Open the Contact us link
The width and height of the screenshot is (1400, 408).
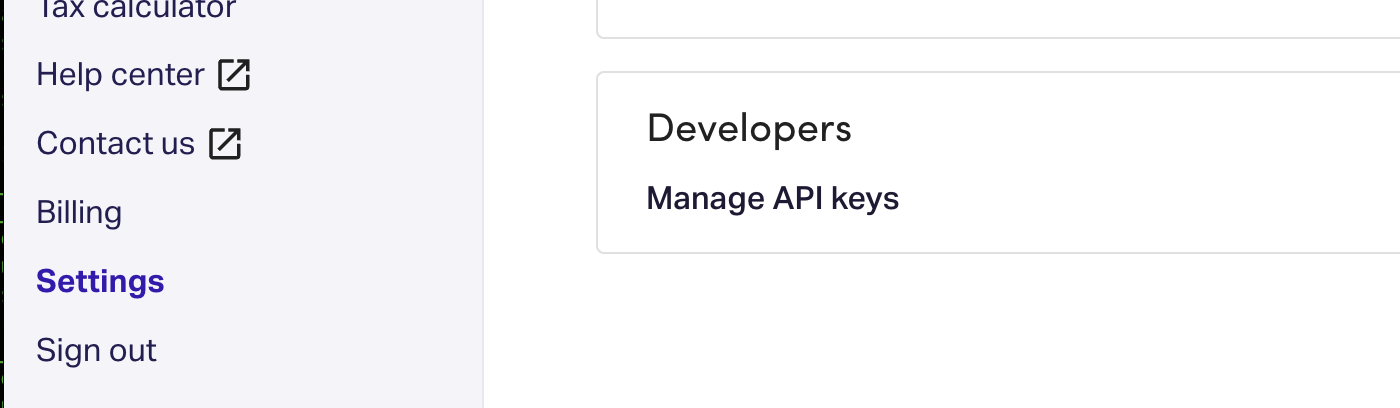click(x=115, y=144)
